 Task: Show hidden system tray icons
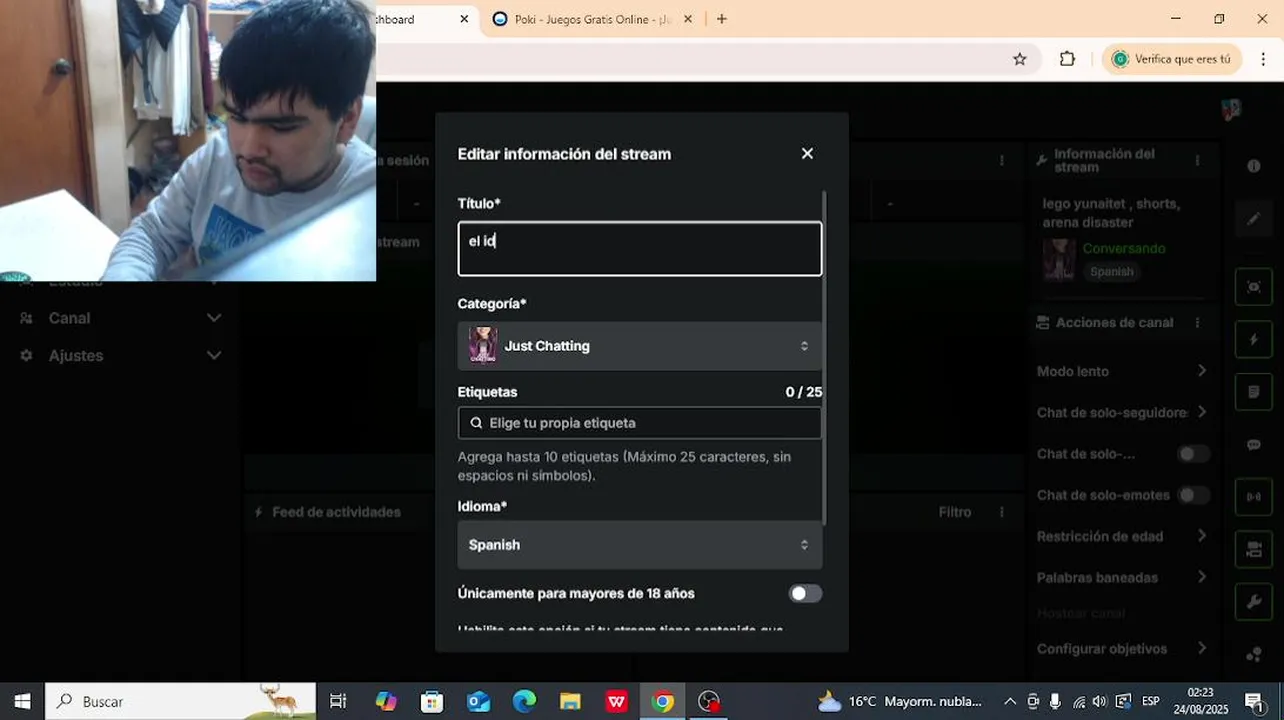click(x=1010, y=702)
